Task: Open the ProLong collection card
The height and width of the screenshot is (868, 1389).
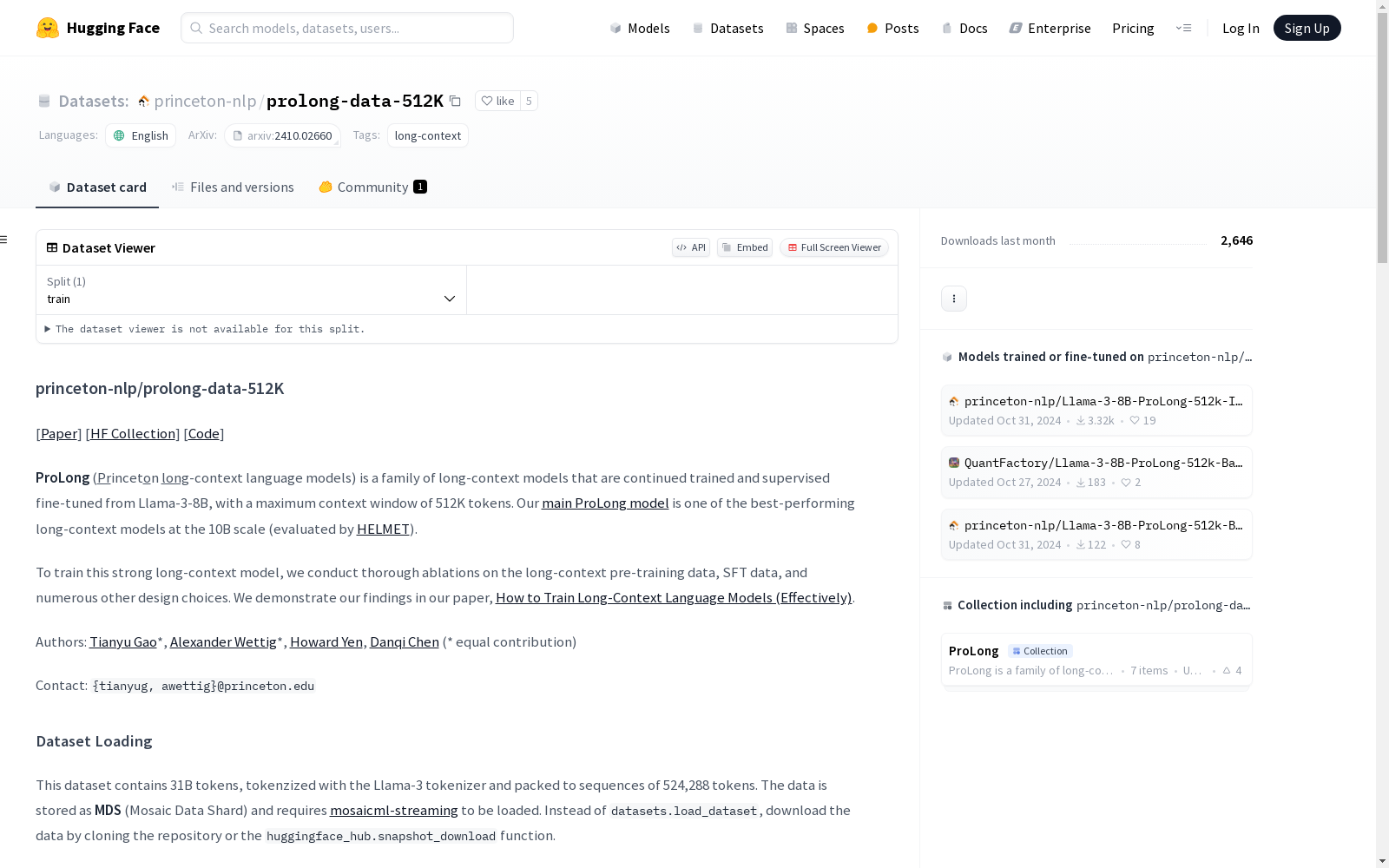Action: click(x=1096, y=660)
